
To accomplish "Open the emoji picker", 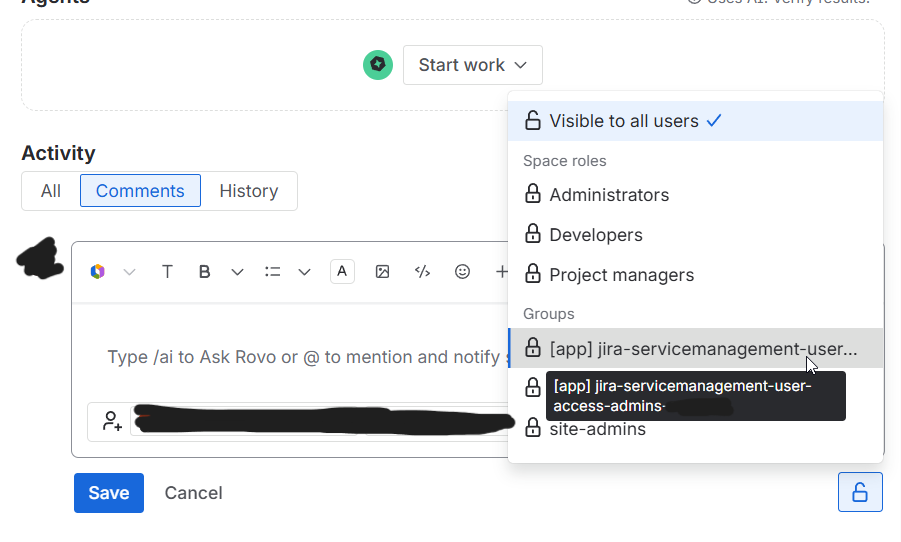I will pos(463,272).
